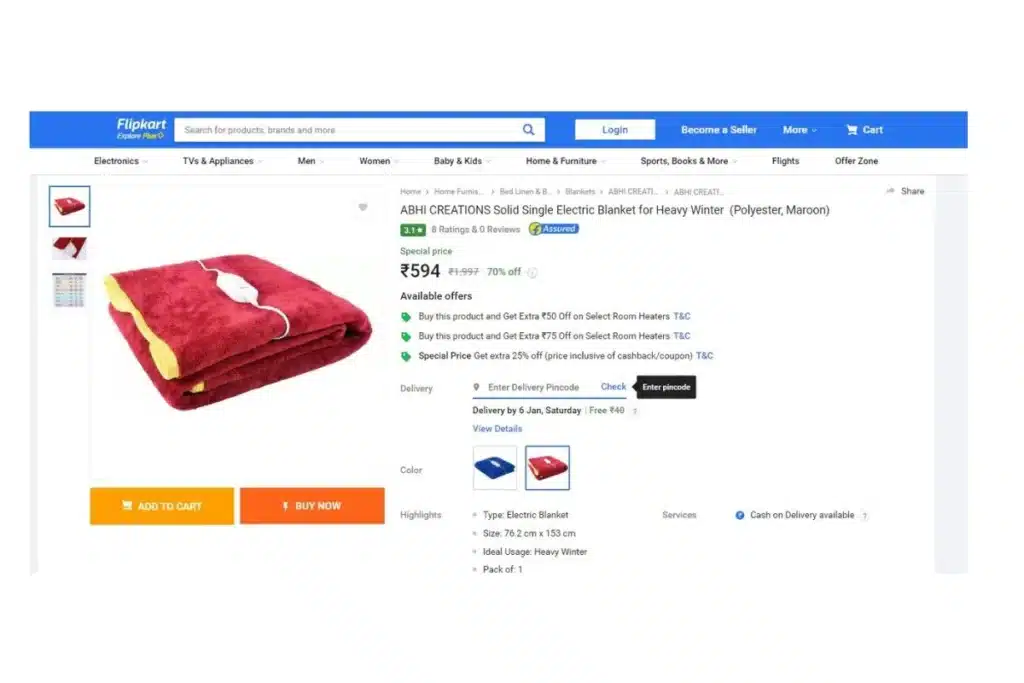Image resolution: width=1024 pixels, height=683 pixels.
Task: Click the Flipkart Assured badge
Action: pyautogui.click(x=554, y=229)
